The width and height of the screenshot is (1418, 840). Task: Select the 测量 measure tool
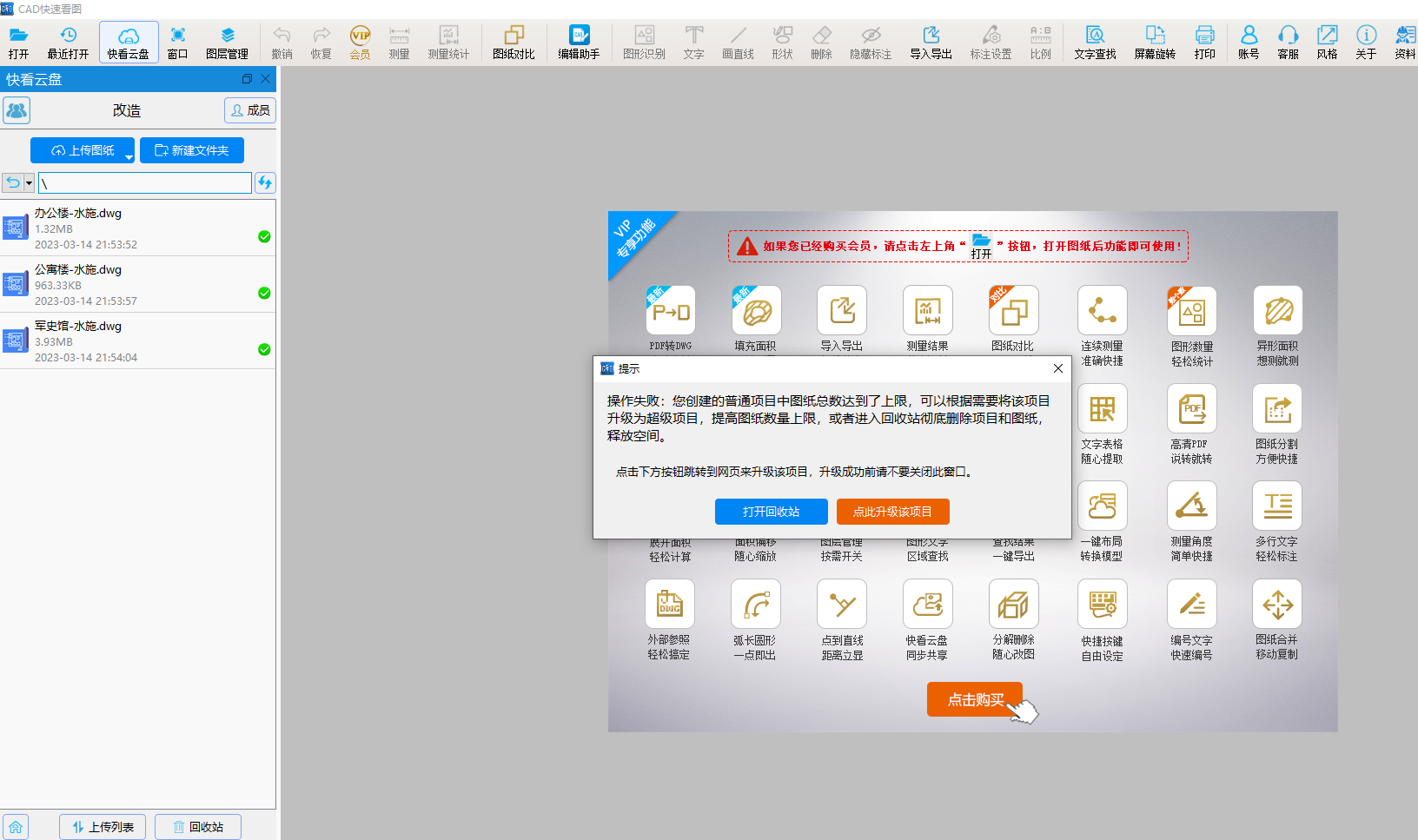pos(399,42)
